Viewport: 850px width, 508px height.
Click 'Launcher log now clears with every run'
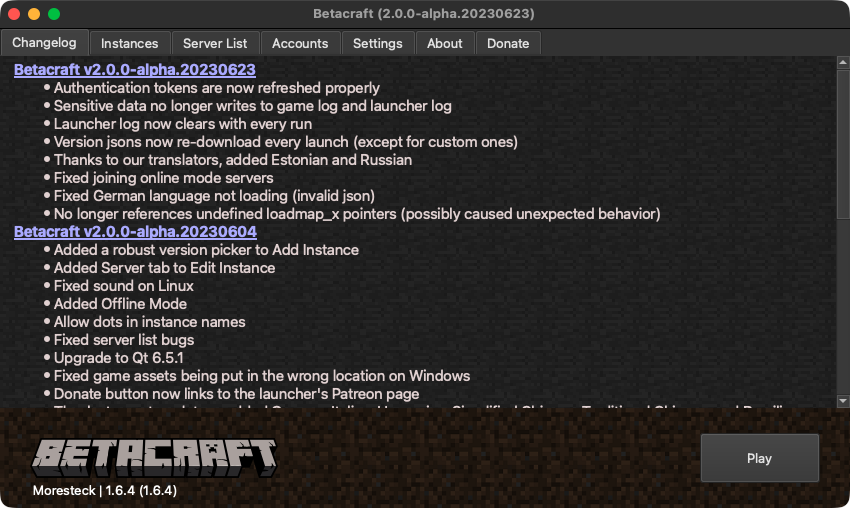point(183,124)
